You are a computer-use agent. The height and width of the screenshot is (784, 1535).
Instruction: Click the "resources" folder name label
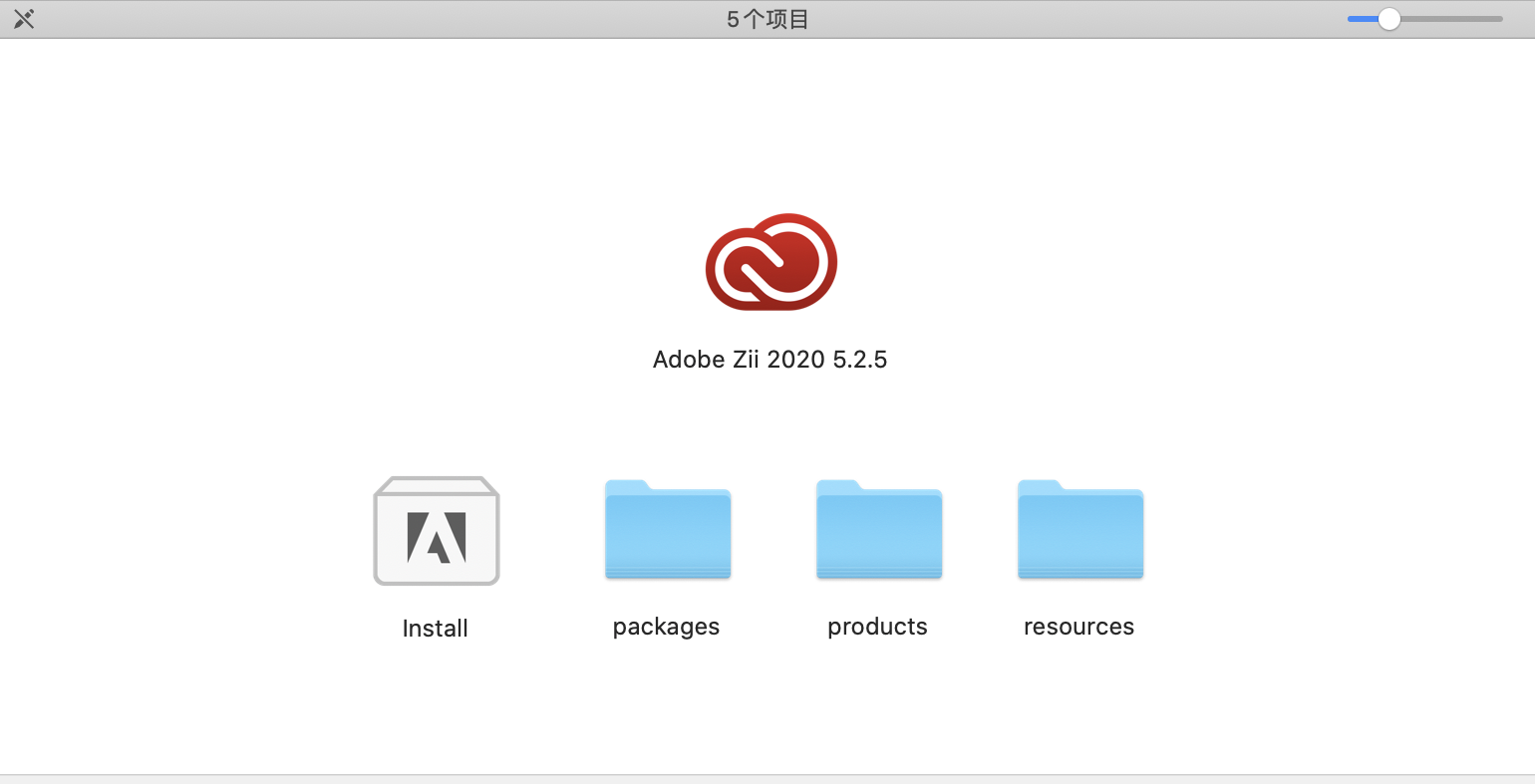coord(1078,627)
